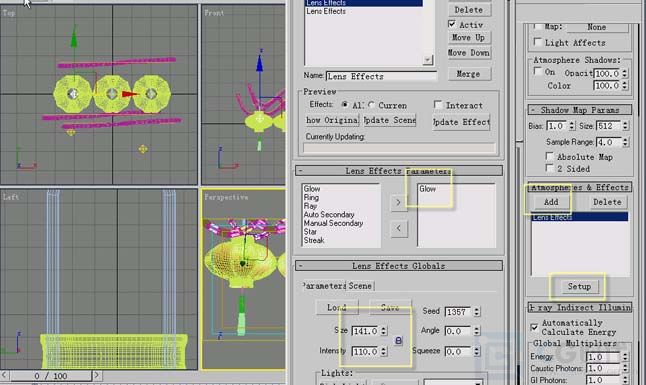Toggle the Map checkbox next to None

[x=538, y=26]
